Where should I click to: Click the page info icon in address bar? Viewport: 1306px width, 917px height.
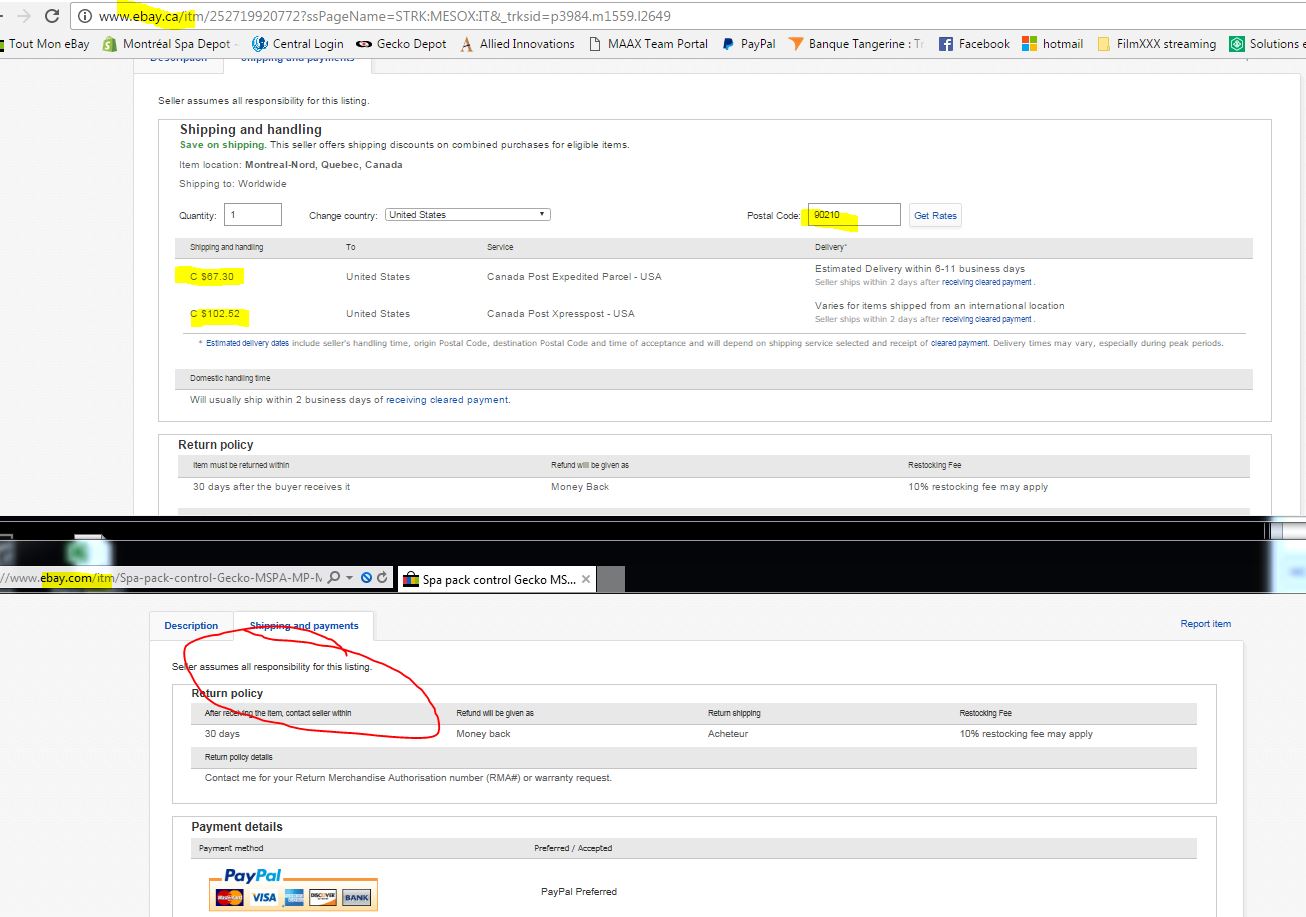[x=86, y=16]
